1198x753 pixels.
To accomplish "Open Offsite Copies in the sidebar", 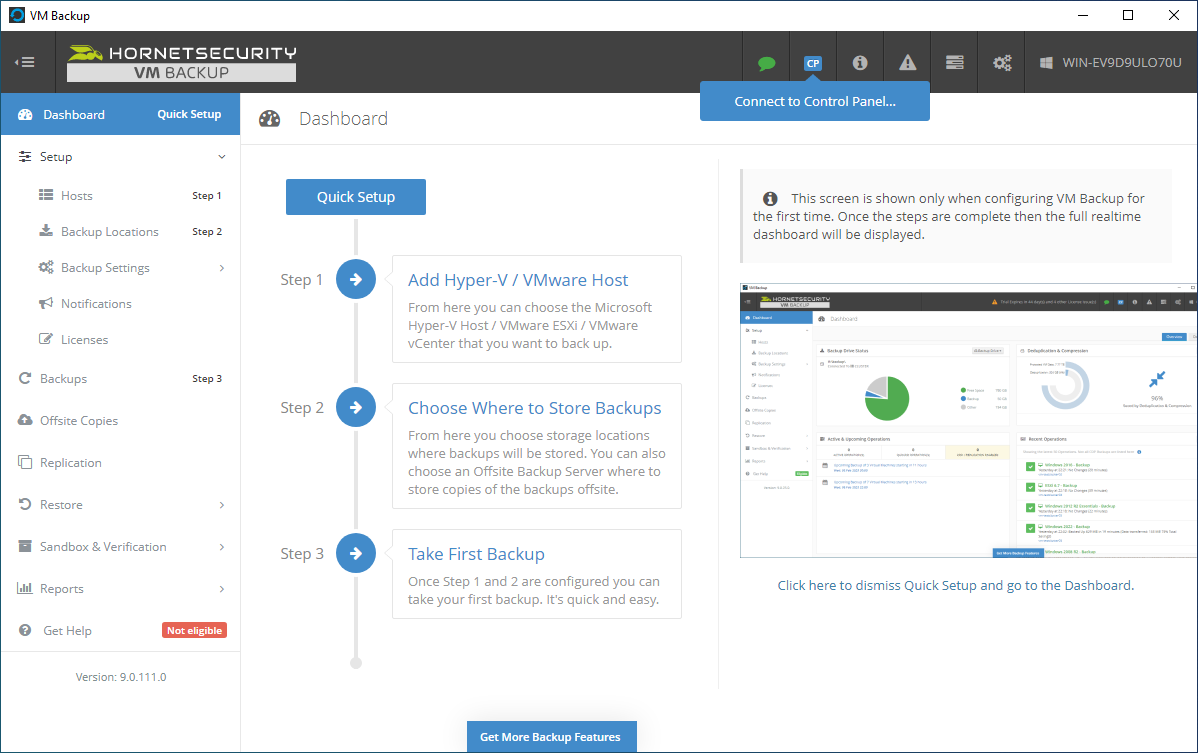I will pyautogui.click(x=79, y=420).
